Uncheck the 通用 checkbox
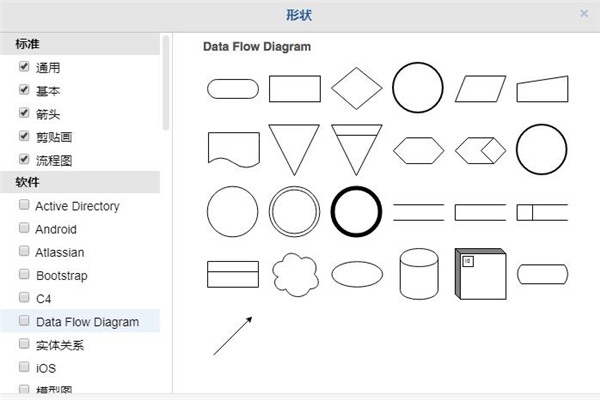Screen dimensions: 600x400 pyautogui.click(x=24, y=67)
